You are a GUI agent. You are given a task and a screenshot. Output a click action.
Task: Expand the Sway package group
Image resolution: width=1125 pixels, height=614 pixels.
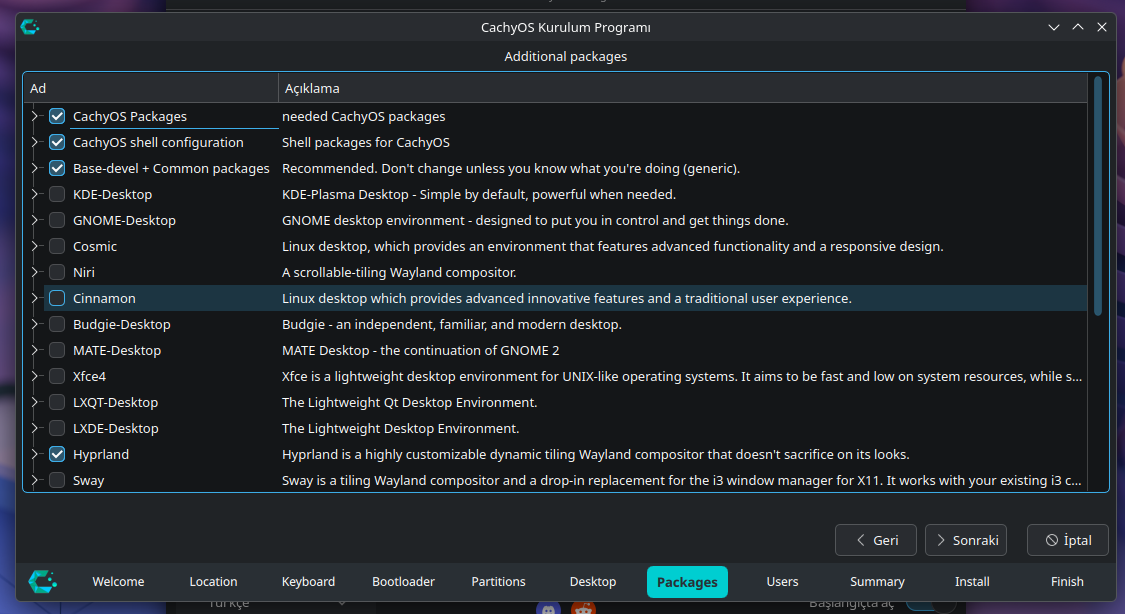coord(34,480)
